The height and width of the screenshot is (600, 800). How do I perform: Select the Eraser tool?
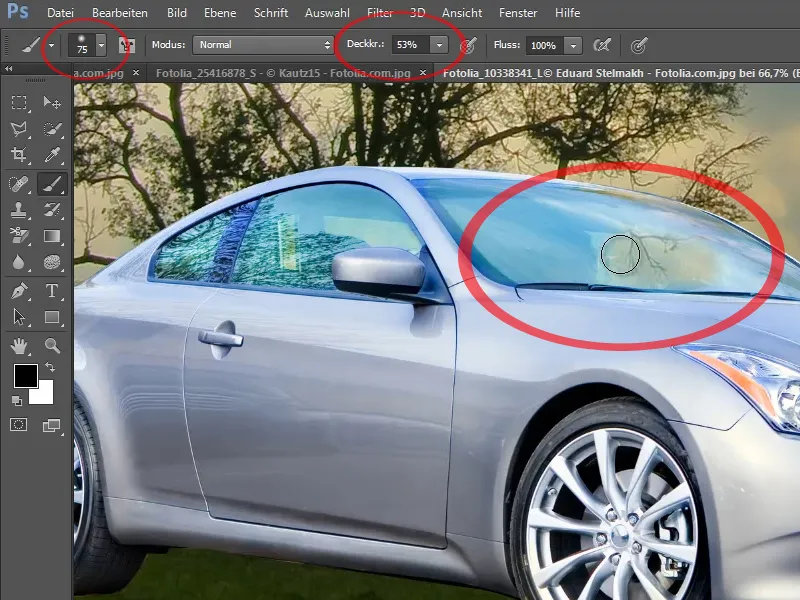coord(19,236)
